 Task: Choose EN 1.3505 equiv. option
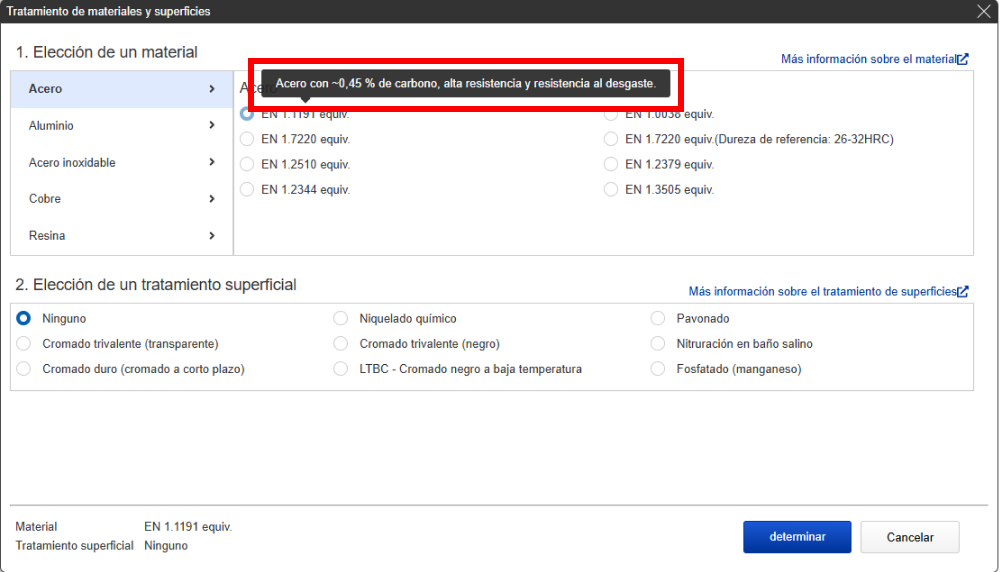click(611, 189)
